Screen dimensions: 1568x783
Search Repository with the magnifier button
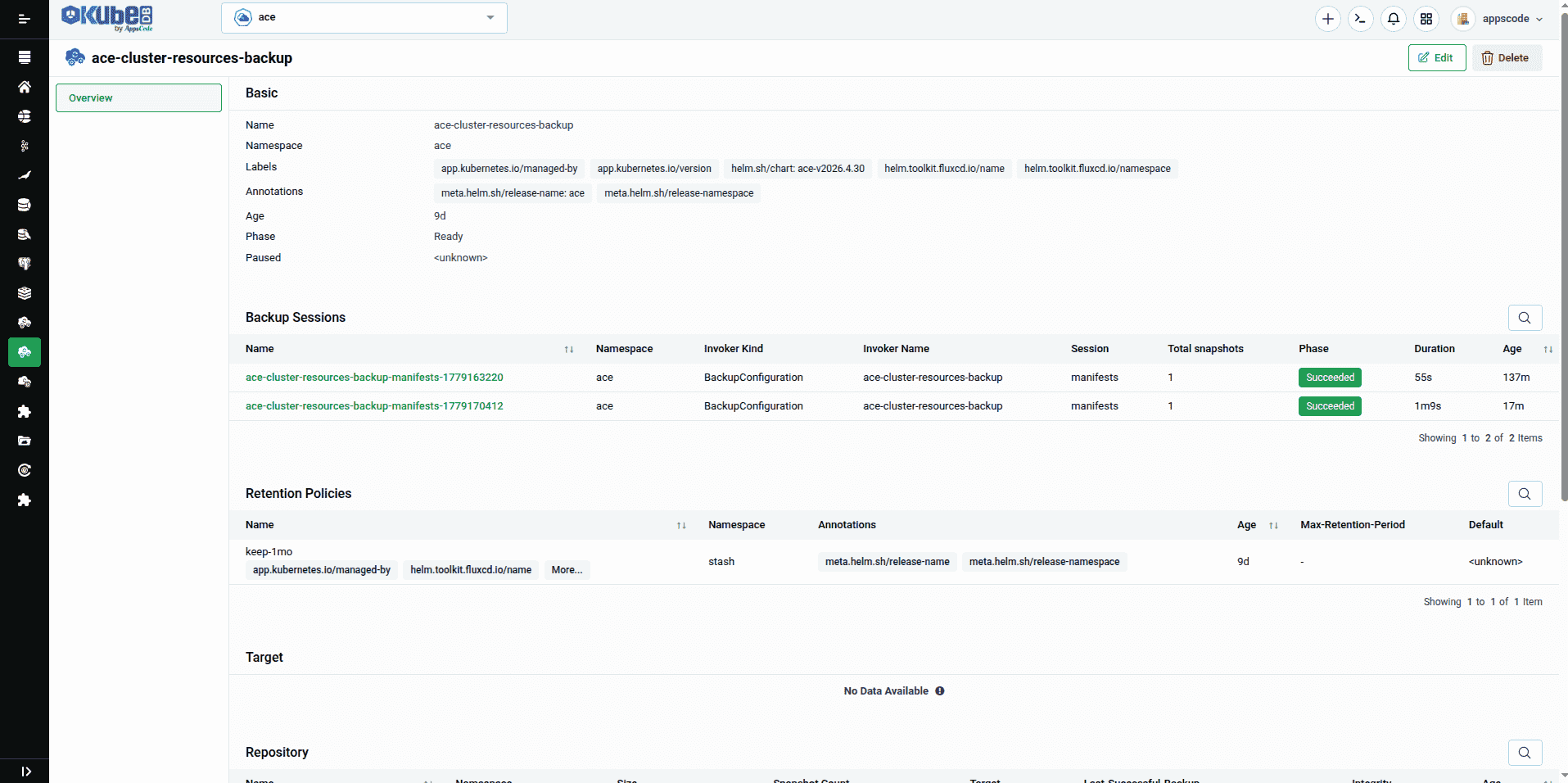pyautogui.click(x=1525, y=753)
